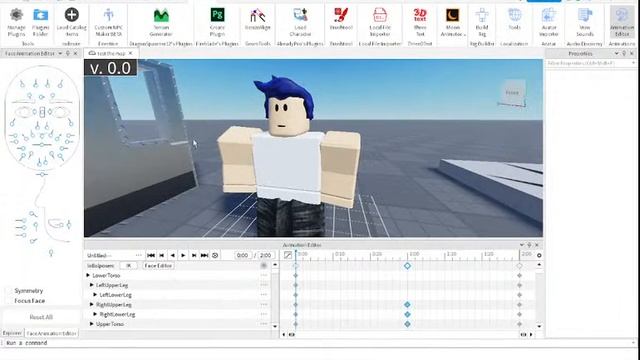The image size is (640, 360).
Task: Open the Moon Animator plugin
Action: click(452, 22)
